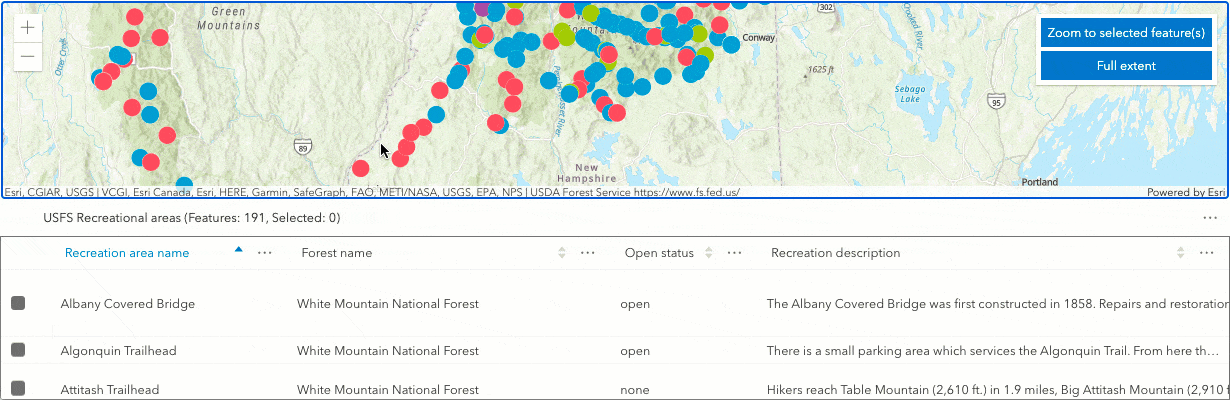Open Recreation area name column menu

tap(265, 253)
